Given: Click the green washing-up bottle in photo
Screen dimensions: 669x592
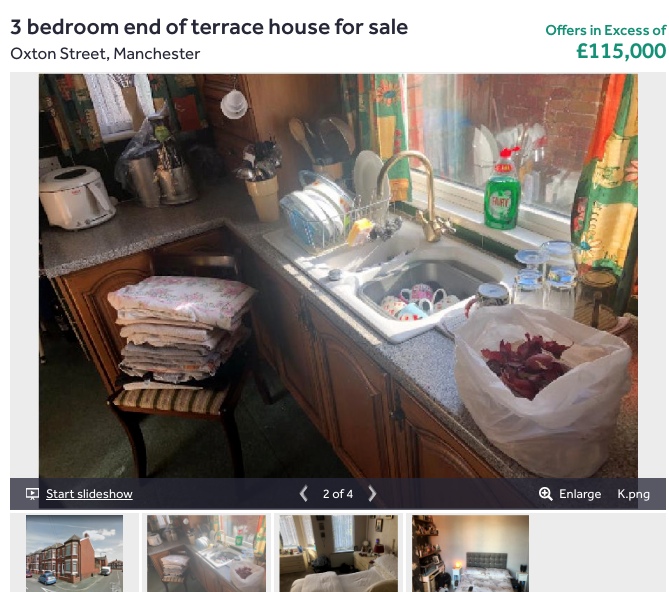Looking at the screenshot, I should pyautogui.click(x=502, y=189).
